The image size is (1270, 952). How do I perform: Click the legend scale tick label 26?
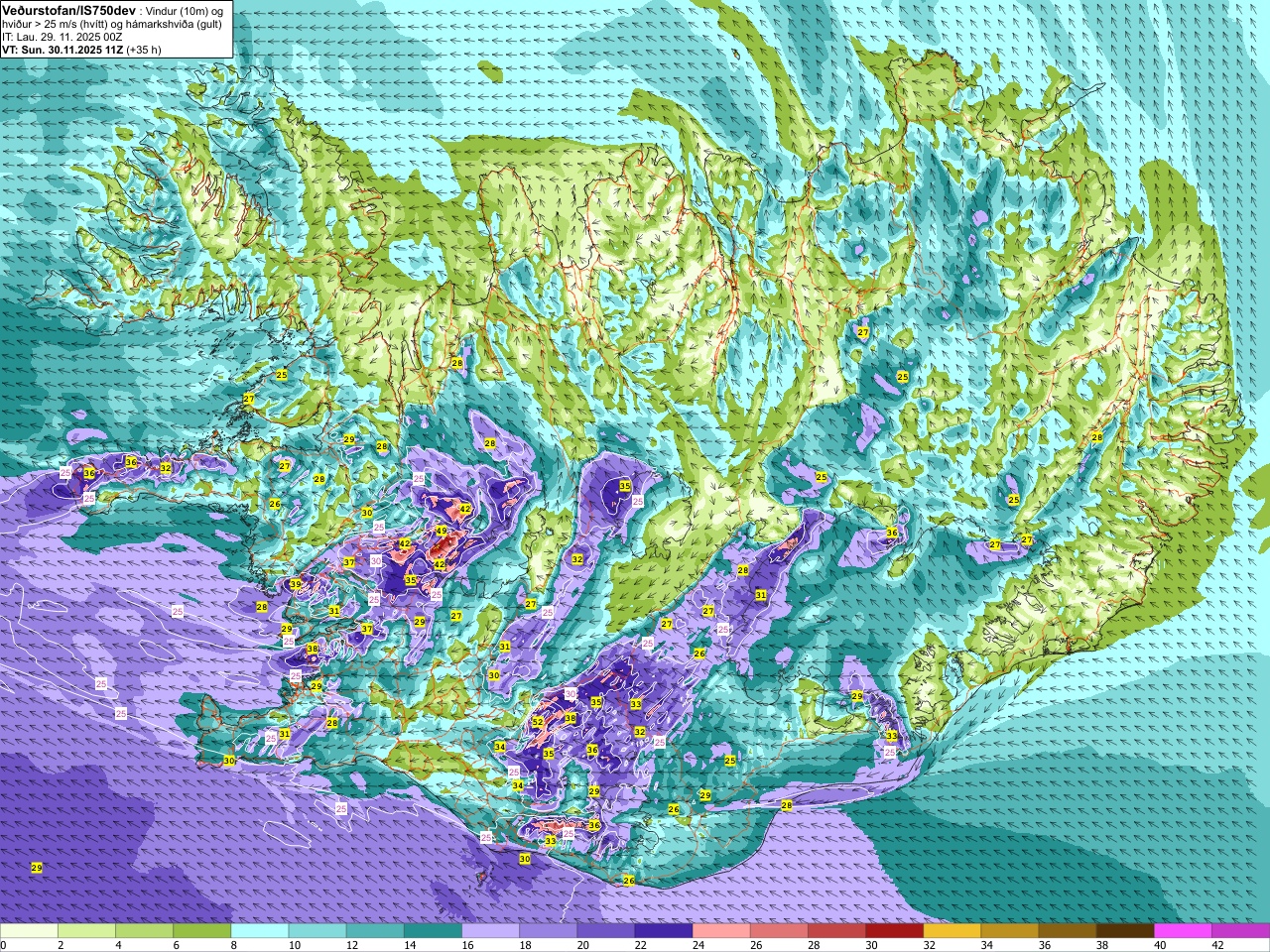[x=756, y=945]
